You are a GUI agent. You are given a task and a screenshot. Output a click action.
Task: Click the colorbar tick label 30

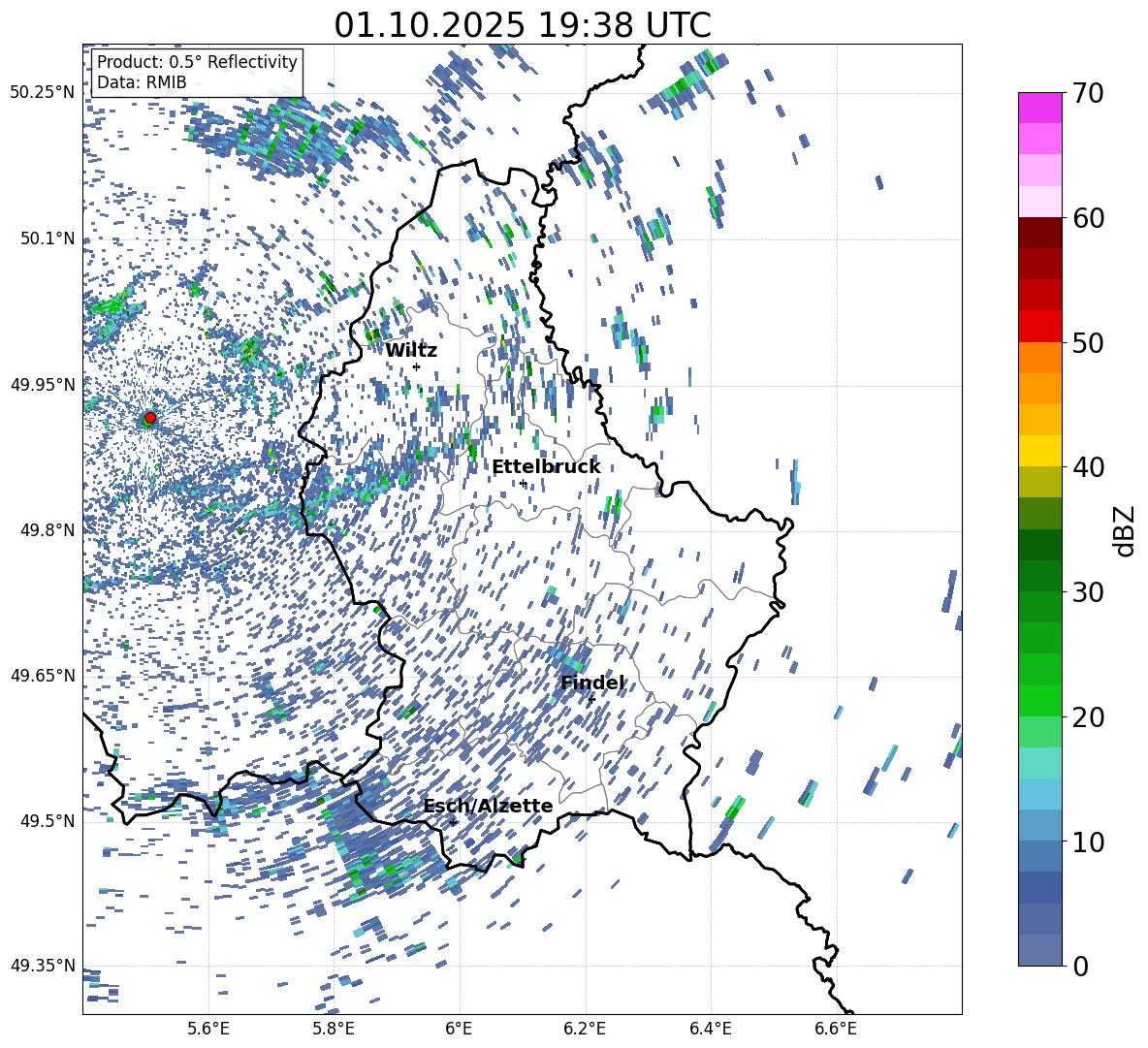[1088, 592]
